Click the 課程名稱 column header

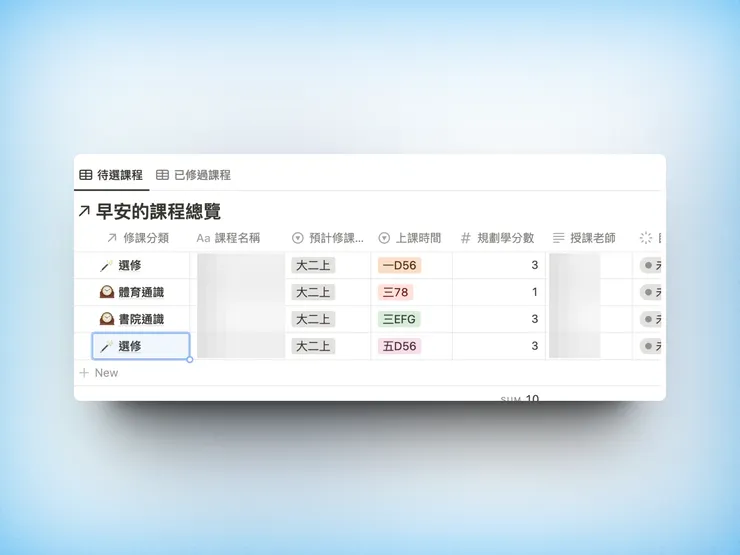(228, 238)
